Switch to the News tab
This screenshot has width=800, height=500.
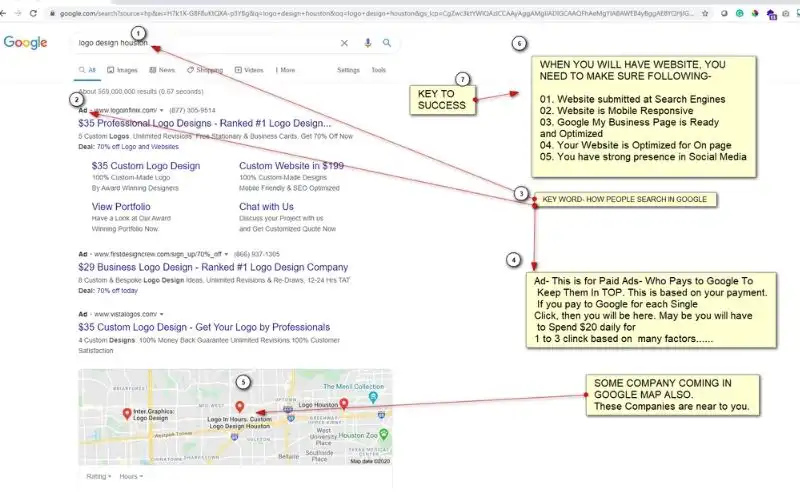(x=162, y=70)
